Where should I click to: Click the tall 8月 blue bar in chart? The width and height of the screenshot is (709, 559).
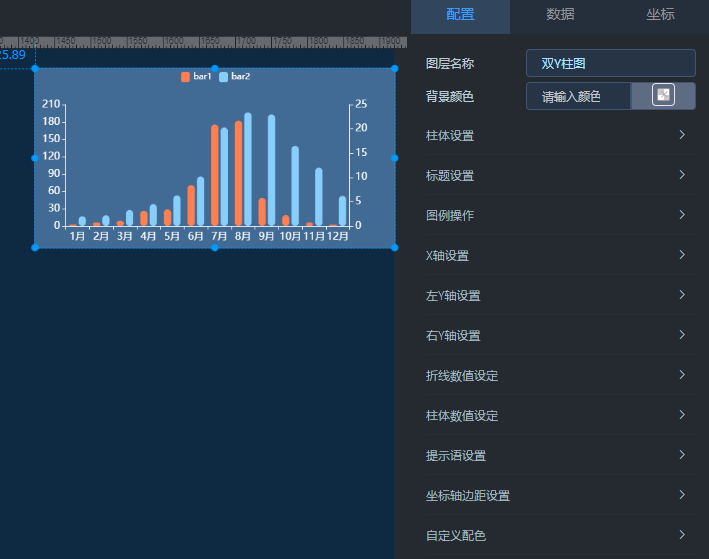(248, 170)
